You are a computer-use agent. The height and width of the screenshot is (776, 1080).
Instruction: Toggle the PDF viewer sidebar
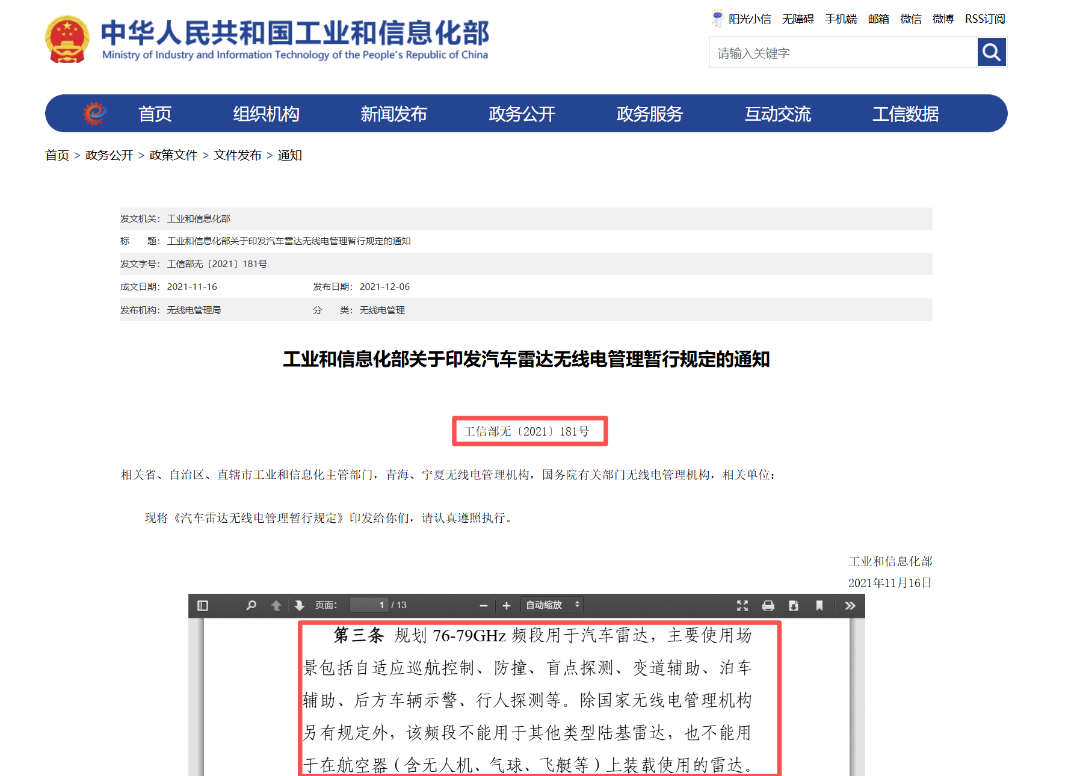tap(203, 605)
